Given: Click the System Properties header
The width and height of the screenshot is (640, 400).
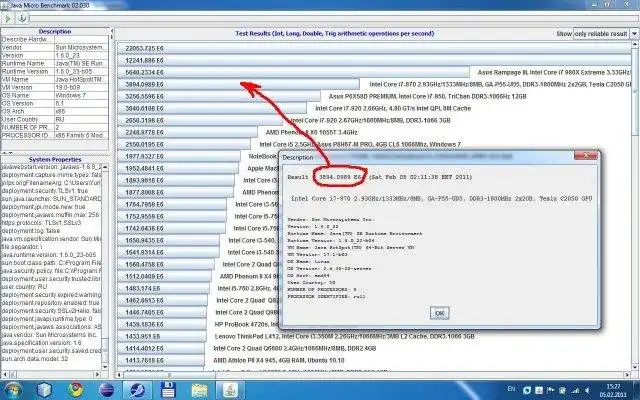Looking at the screenshot, I should (55, 160).
